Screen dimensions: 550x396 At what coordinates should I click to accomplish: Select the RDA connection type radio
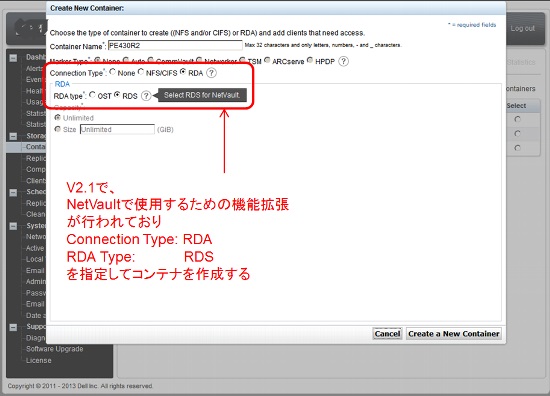click(x=183, y=72)
